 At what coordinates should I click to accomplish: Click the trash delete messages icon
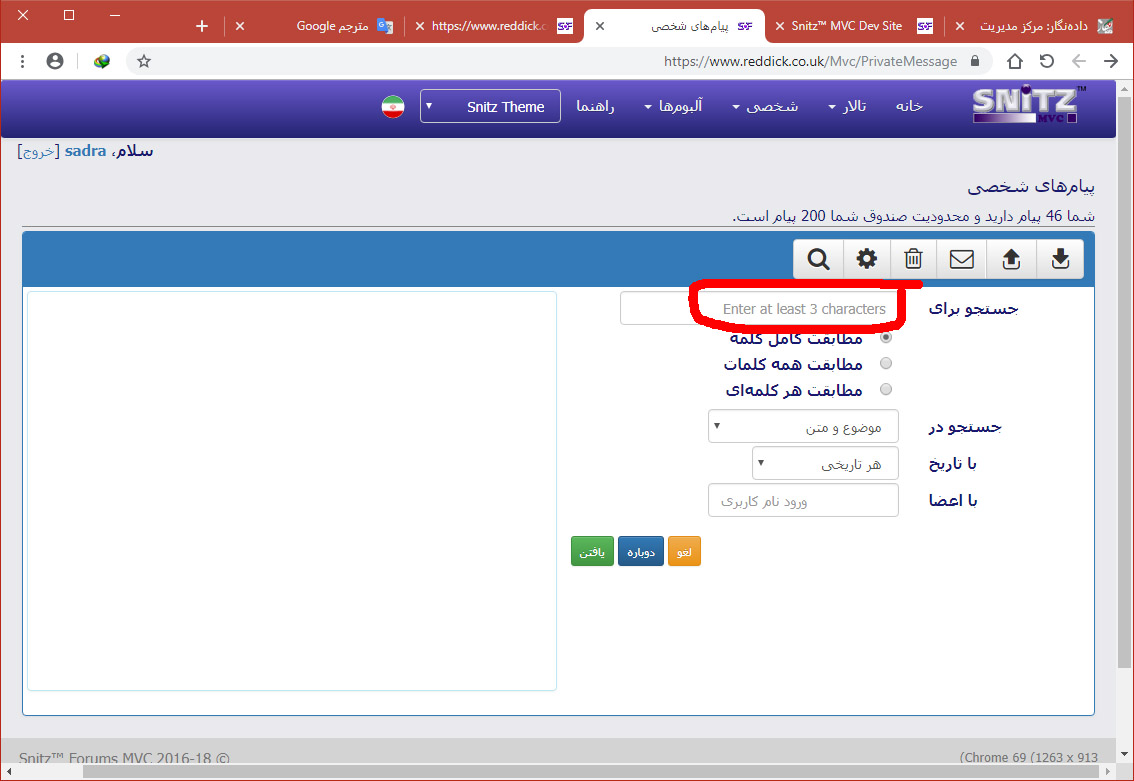pyautogui.click(x=913, y=260)
